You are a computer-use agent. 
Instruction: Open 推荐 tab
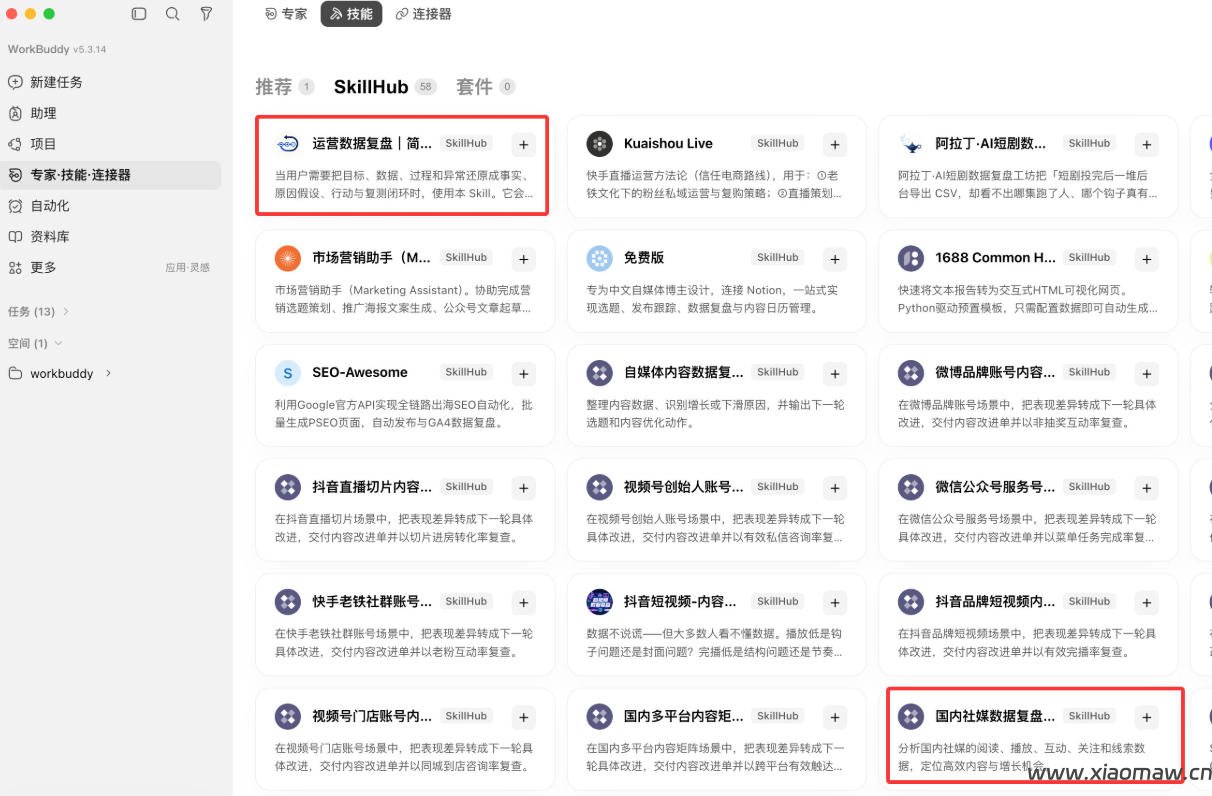285,87
